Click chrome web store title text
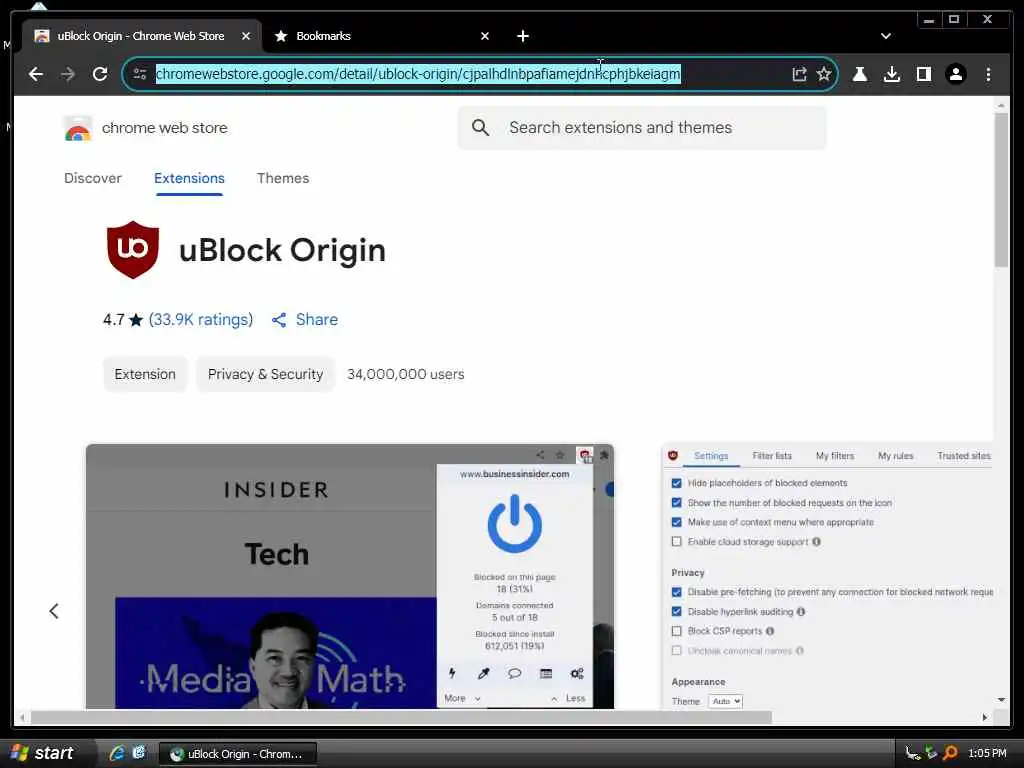The height and width of the screenshot is (768, 1024). tap(165, 128)
